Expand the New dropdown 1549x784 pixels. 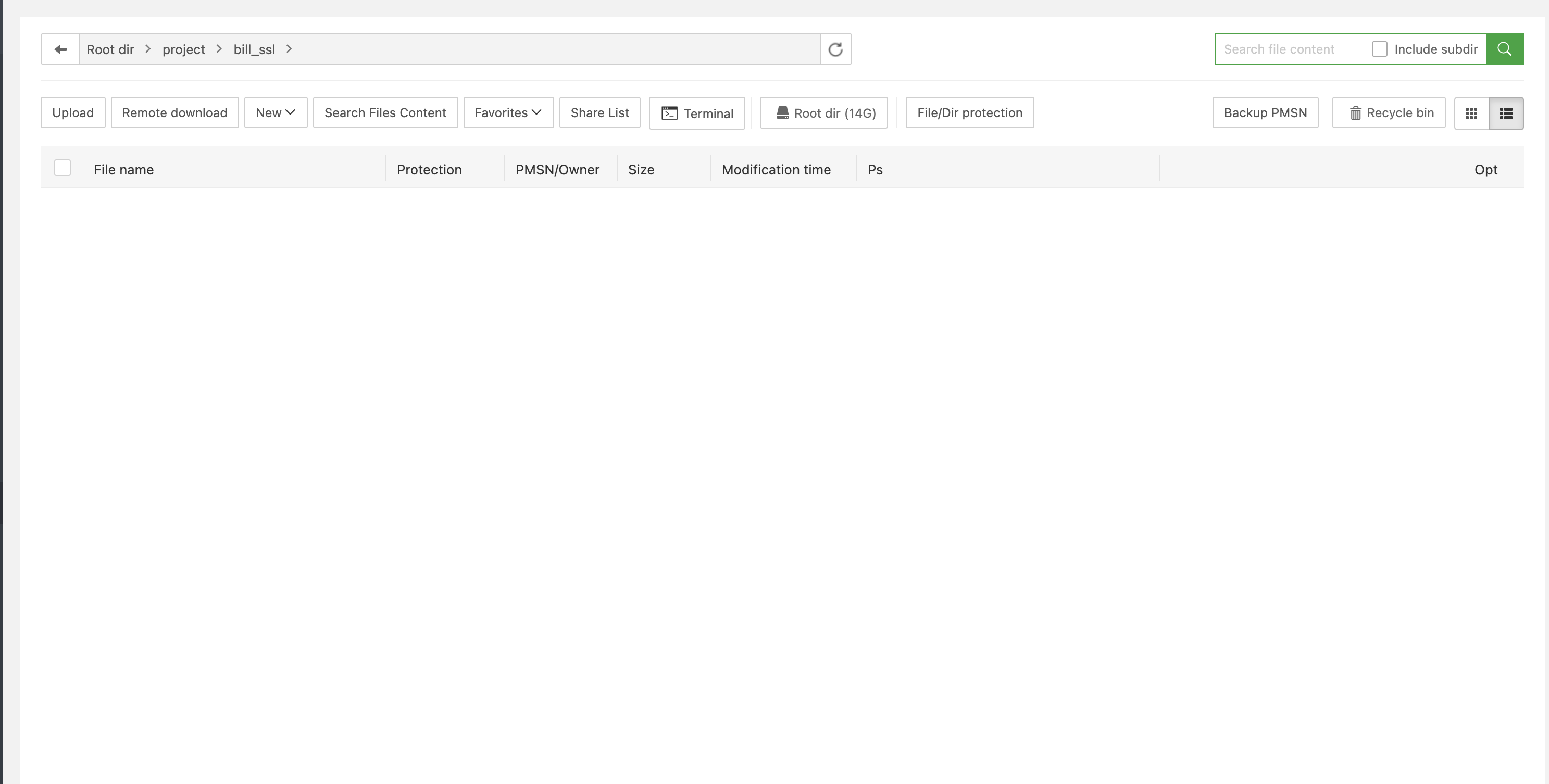(276, 113)
